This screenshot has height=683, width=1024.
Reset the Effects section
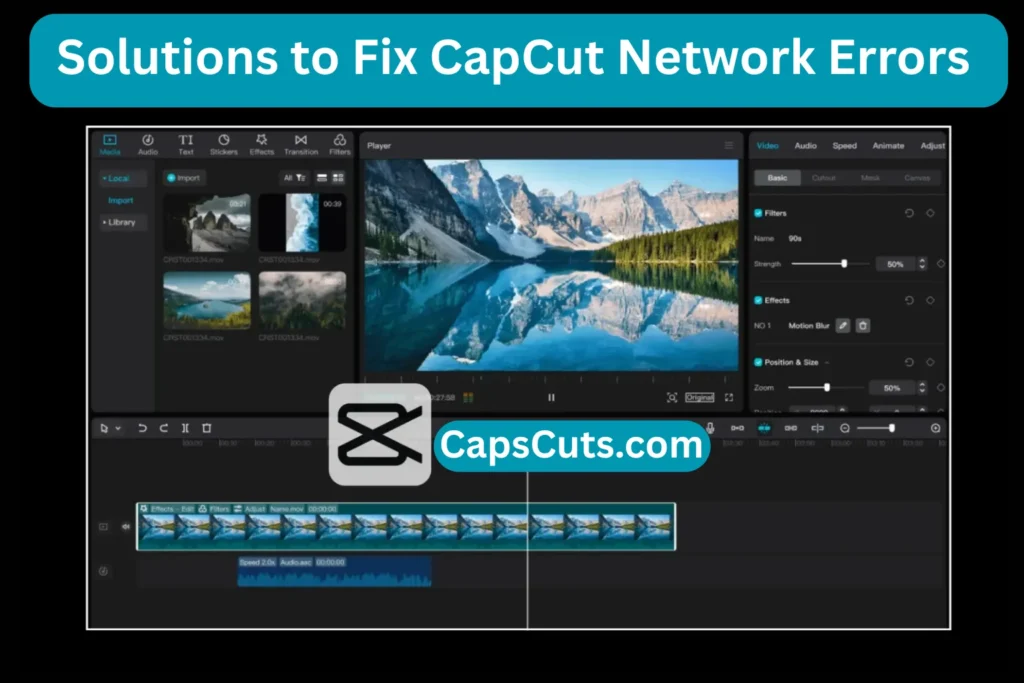(x=909, y=300)
